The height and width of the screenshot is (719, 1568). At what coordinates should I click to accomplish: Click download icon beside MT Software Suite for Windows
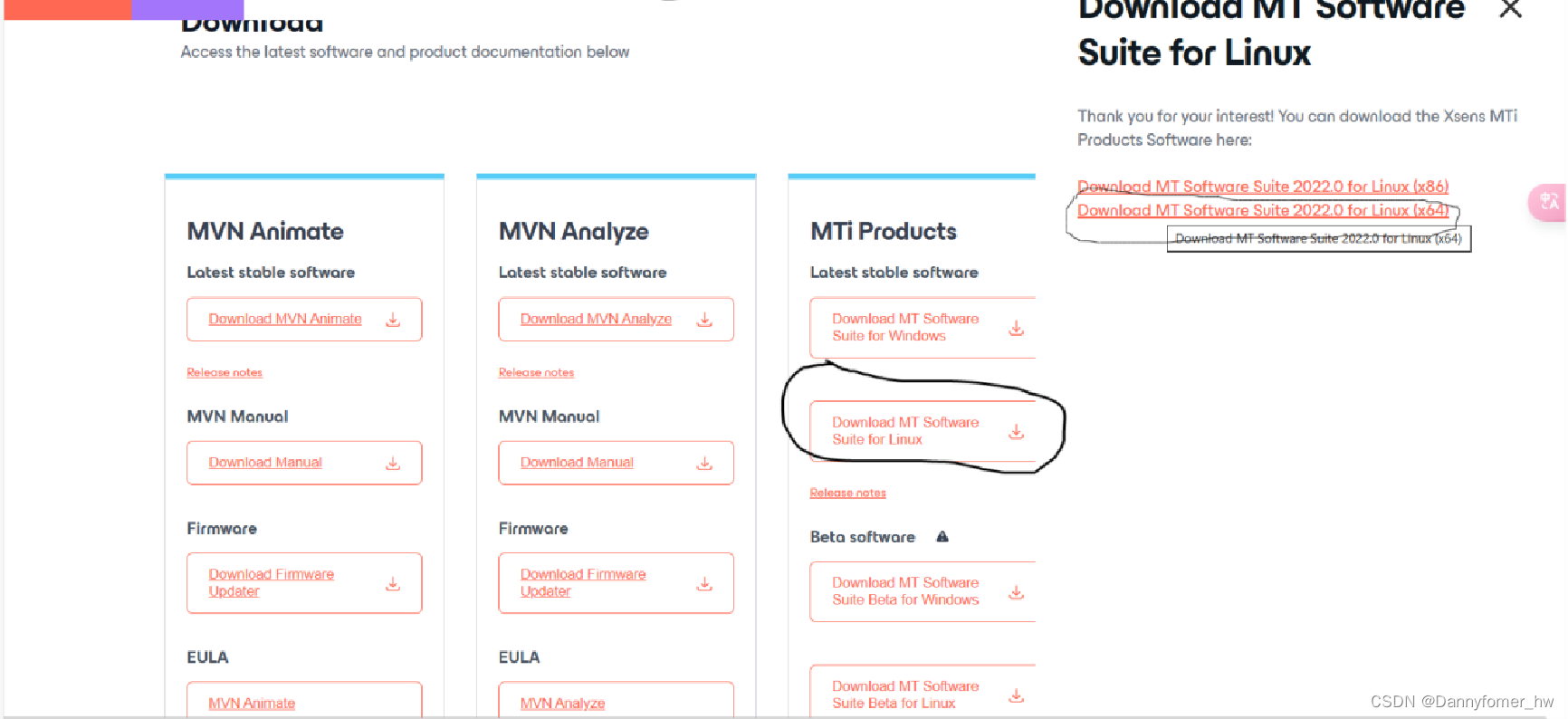pos(1016,328)
